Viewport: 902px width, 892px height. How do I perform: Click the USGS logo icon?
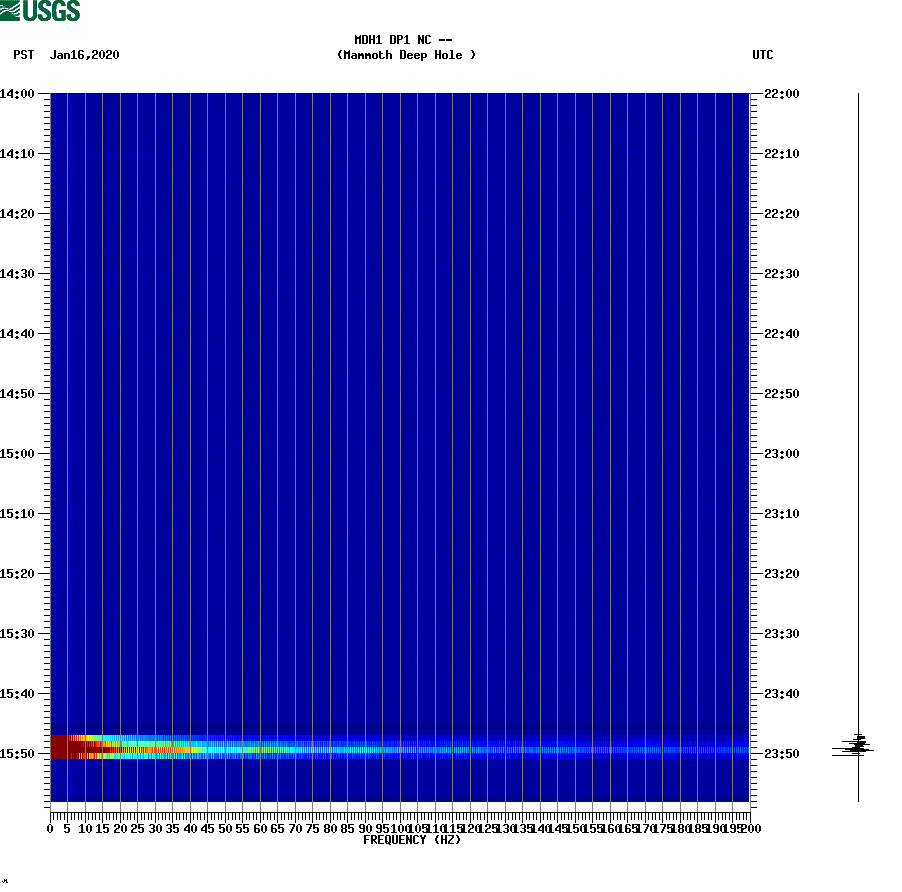point(40,11)
